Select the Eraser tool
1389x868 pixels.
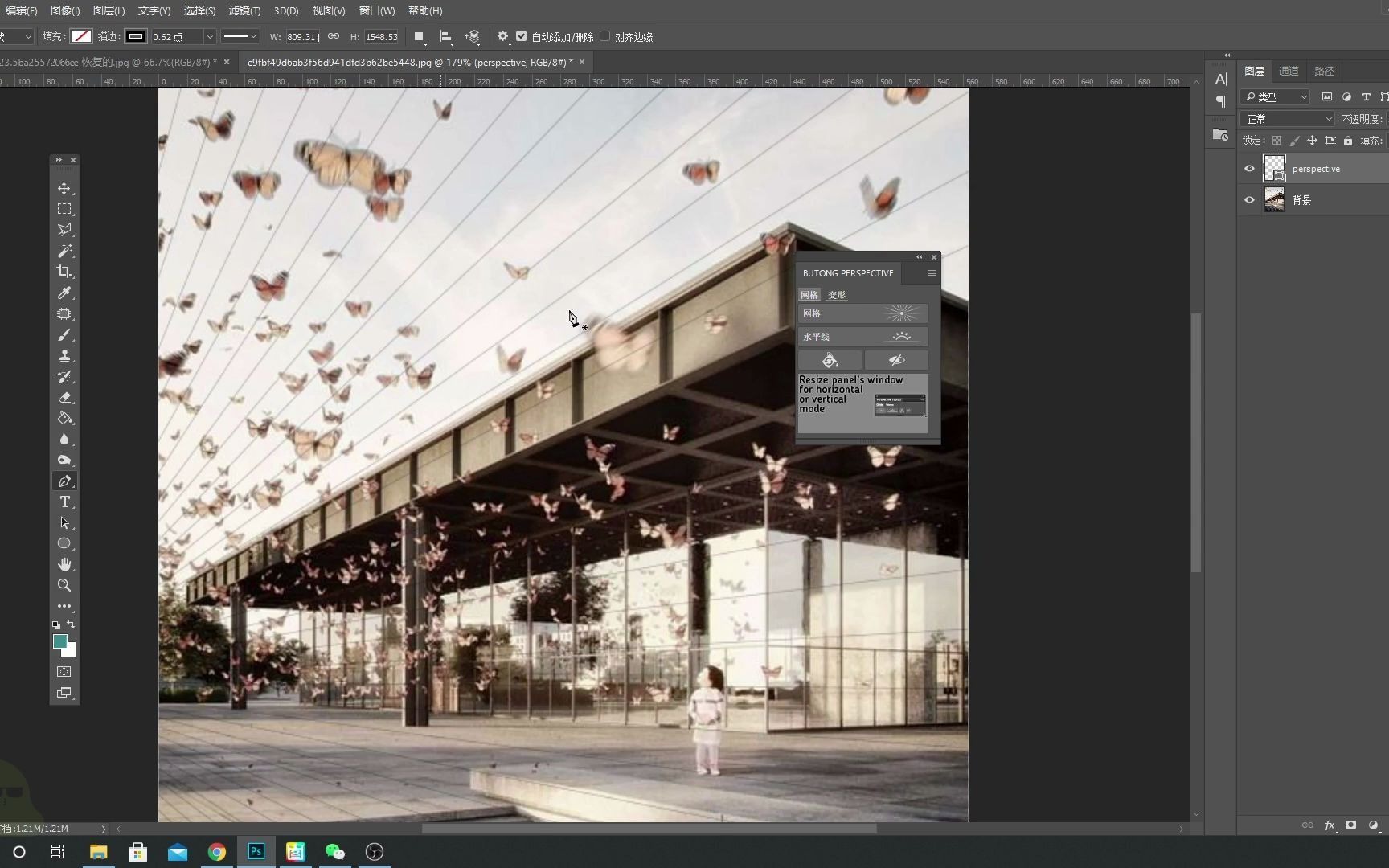pos(64,398)
